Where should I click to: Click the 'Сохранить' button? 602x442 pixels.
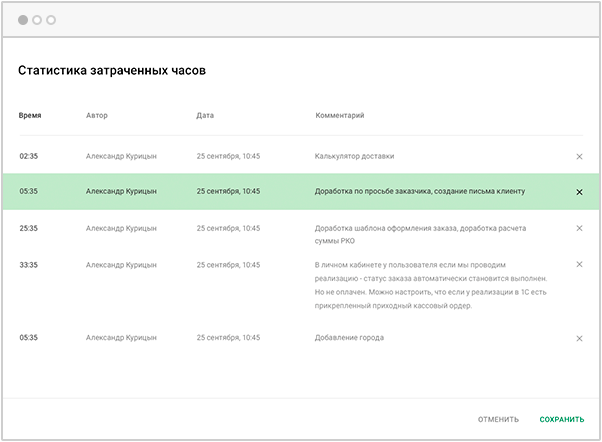(x=562, y=420)
